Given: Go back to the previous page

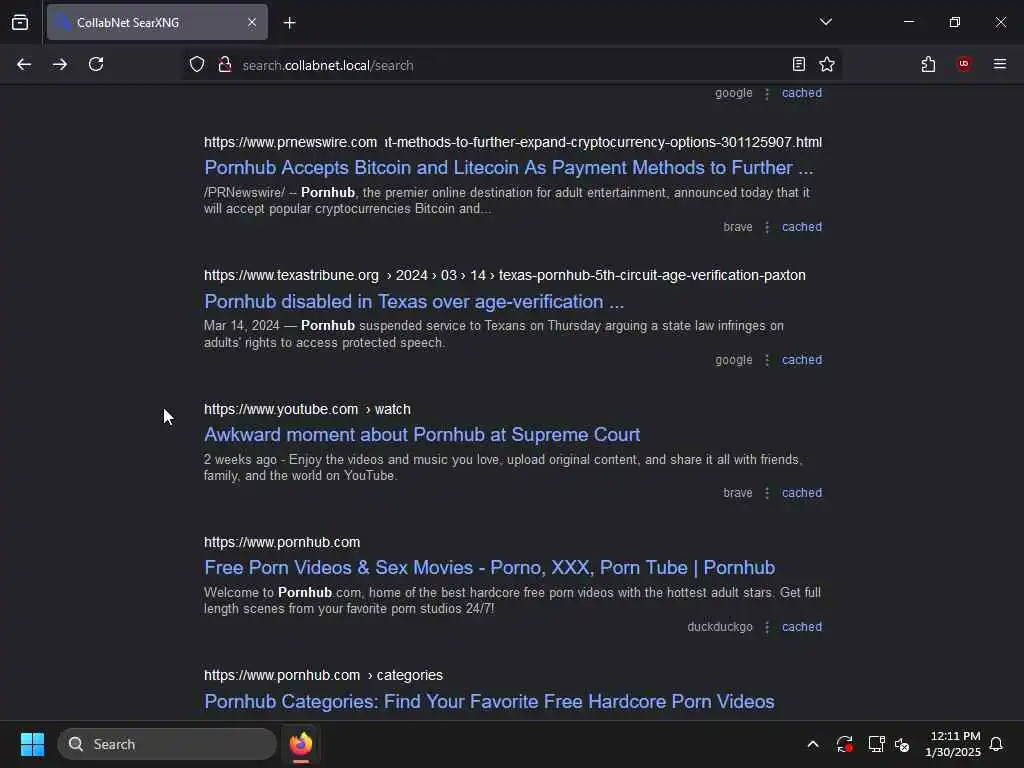Looking at the screenshot, I should click(x=24, y=64).
